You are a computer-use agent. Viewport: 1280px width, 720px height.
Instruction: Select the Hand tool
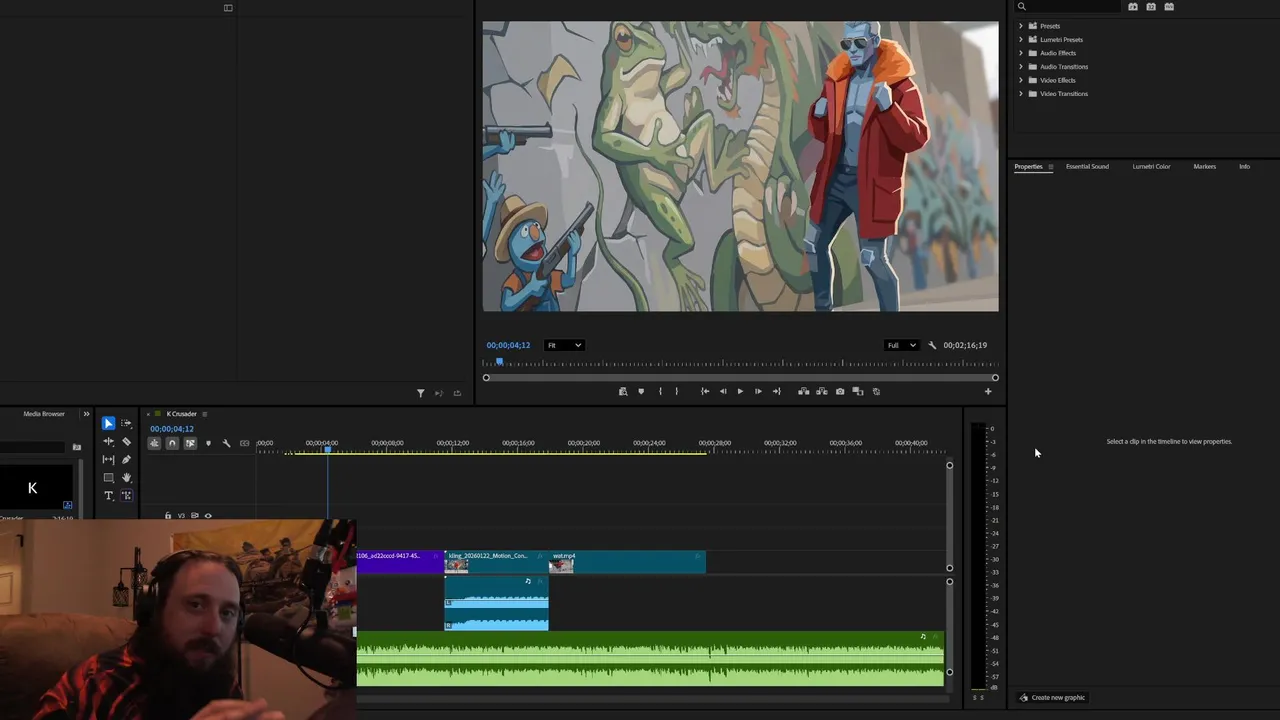[x=126, y=477]
